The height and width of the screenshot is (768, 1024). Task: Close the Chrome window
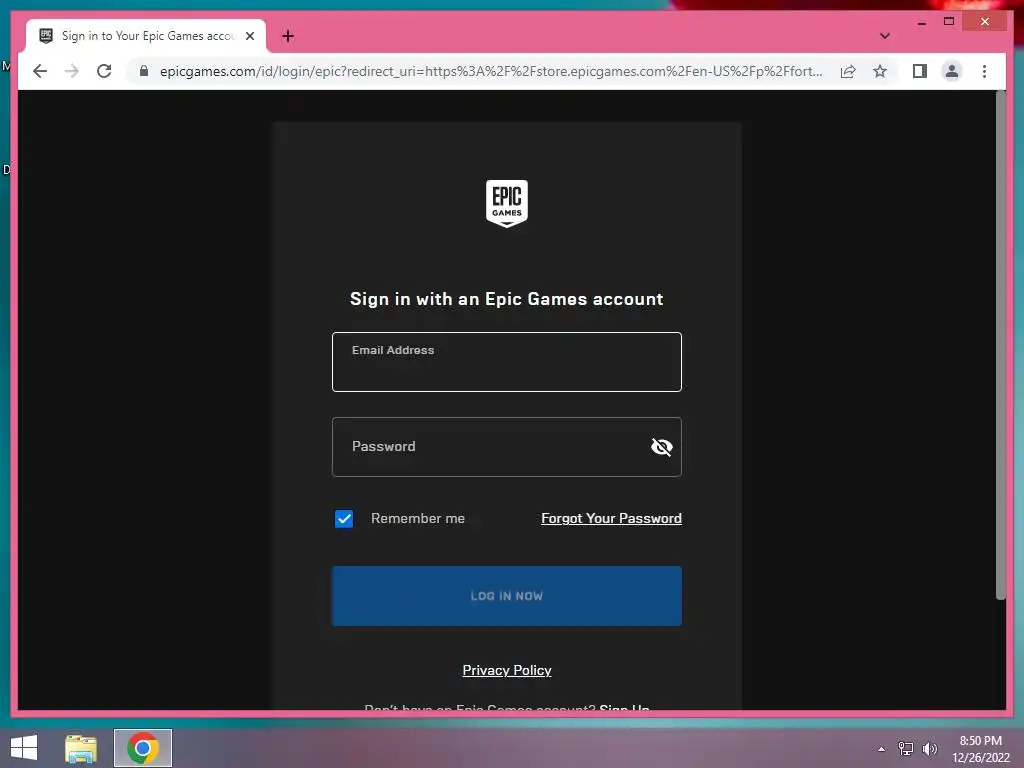[x=985, y=22]
